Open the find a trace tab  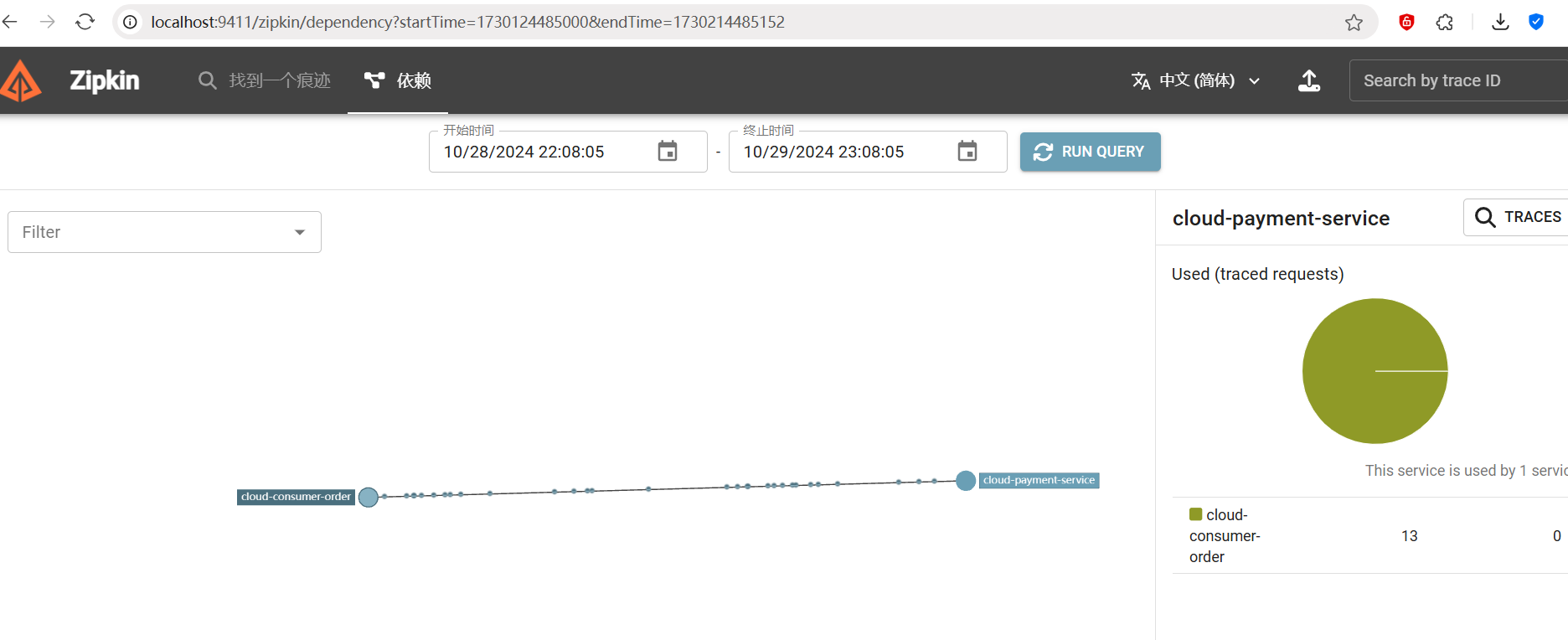coord(264,80)
